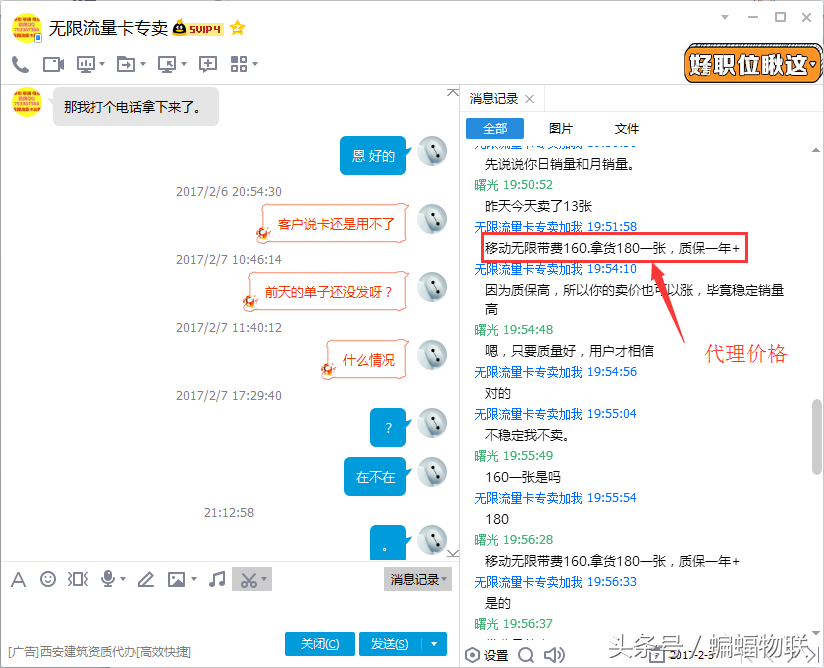
Task: Start a voice call from the toolbar
Action: coord(19,62)
